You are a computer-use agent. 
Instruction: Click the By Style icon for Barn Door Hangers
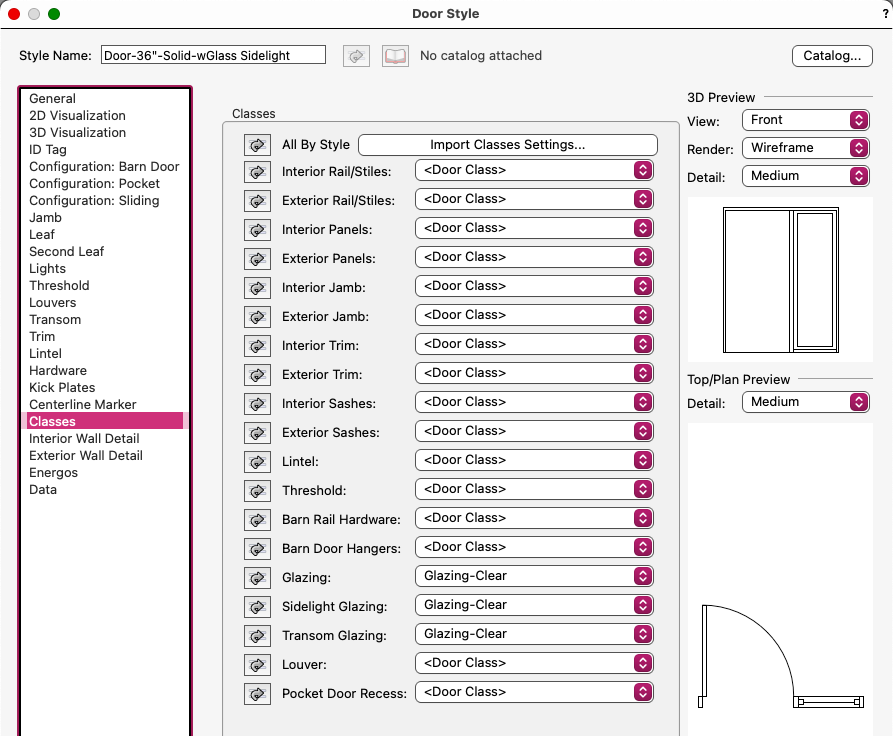258,548
